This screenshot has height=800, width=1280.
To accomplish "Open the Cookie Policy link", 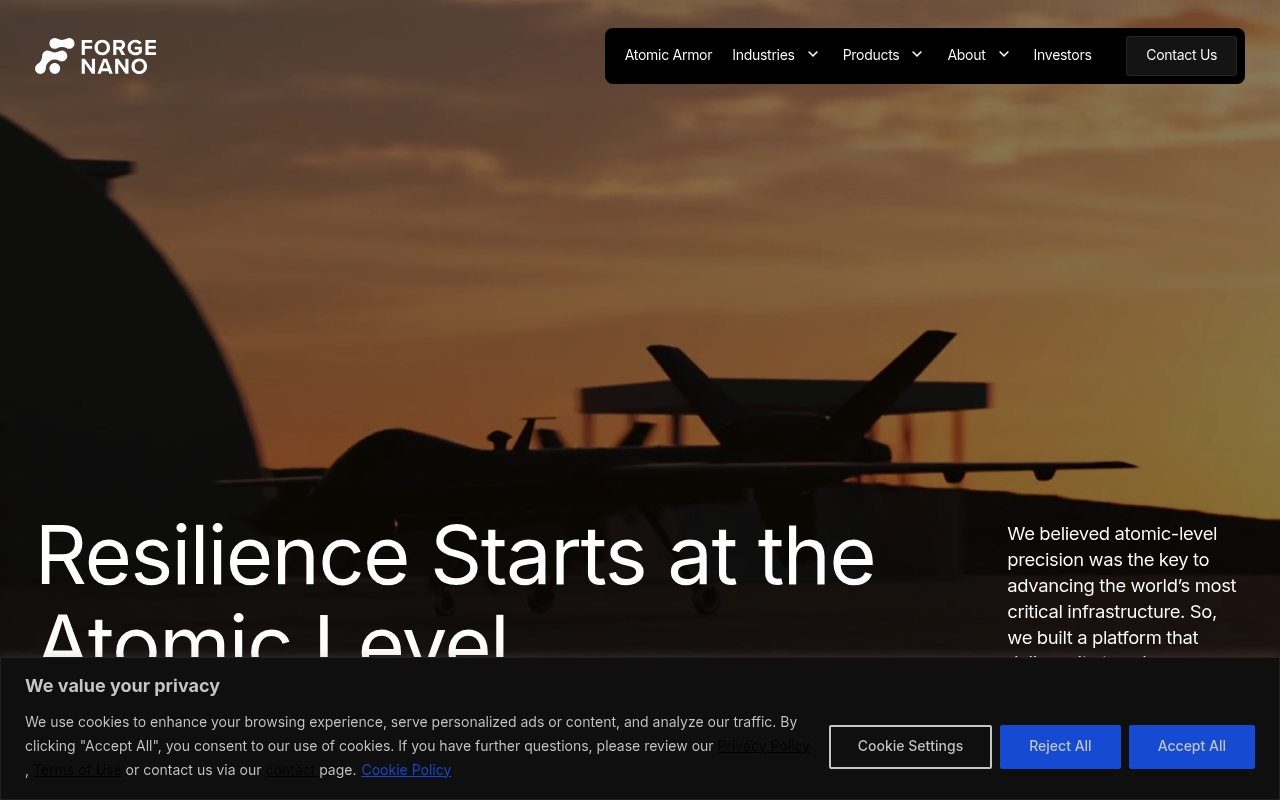I will point(406,770).
